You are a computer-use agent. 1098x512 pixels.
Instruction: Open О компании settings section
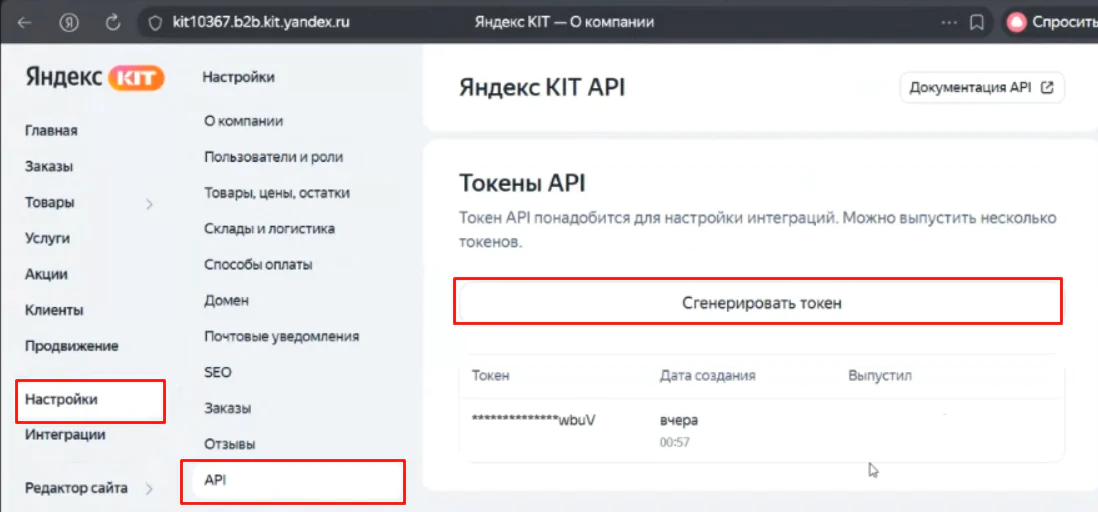coord(244,121)
